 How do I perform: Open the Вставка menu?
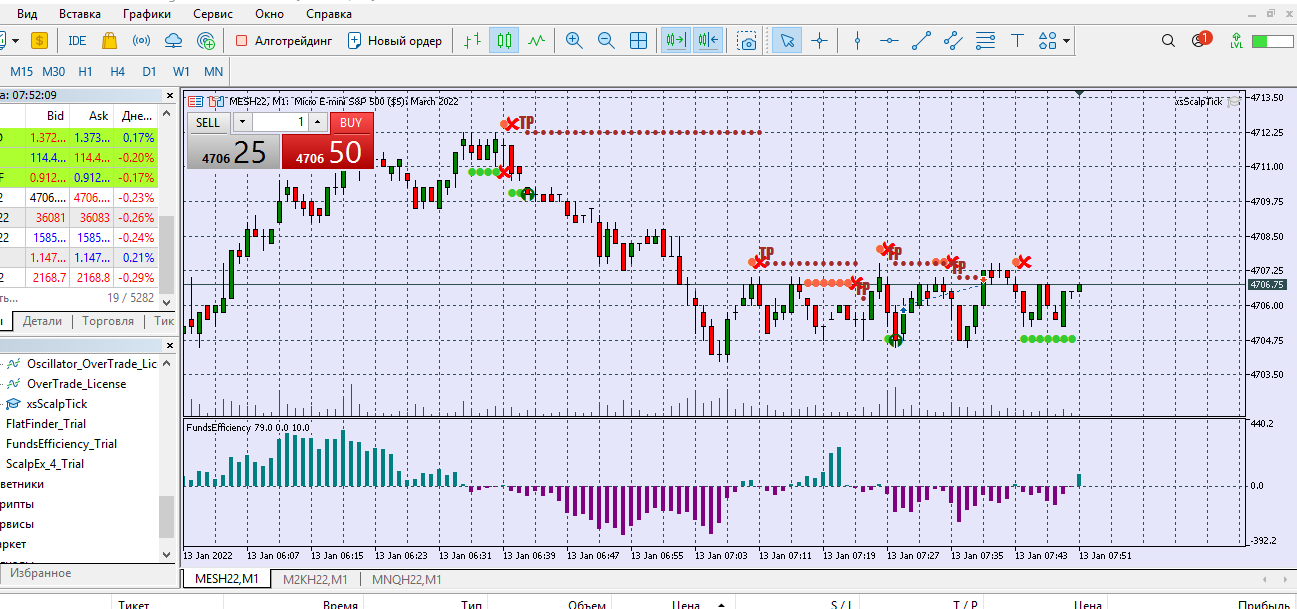click(80, 14)
